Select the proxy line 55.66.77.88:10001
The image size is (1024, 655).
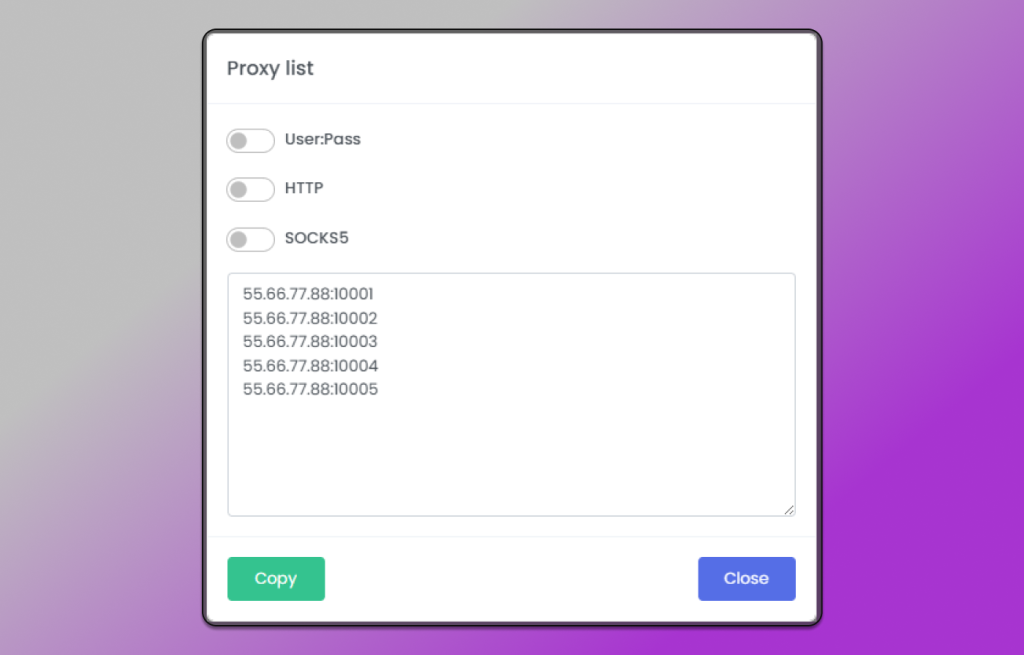point(308,293)
